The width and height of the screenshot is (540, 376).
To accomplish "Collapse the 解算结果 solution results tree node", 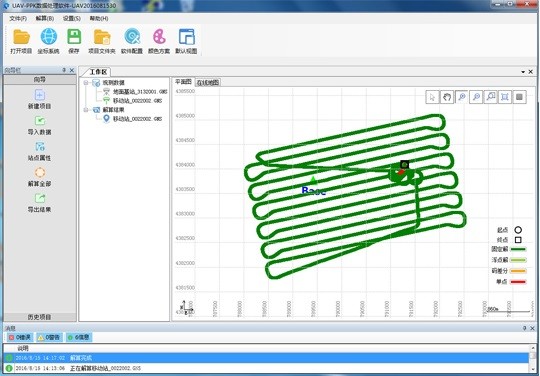I will pos(86,110).
